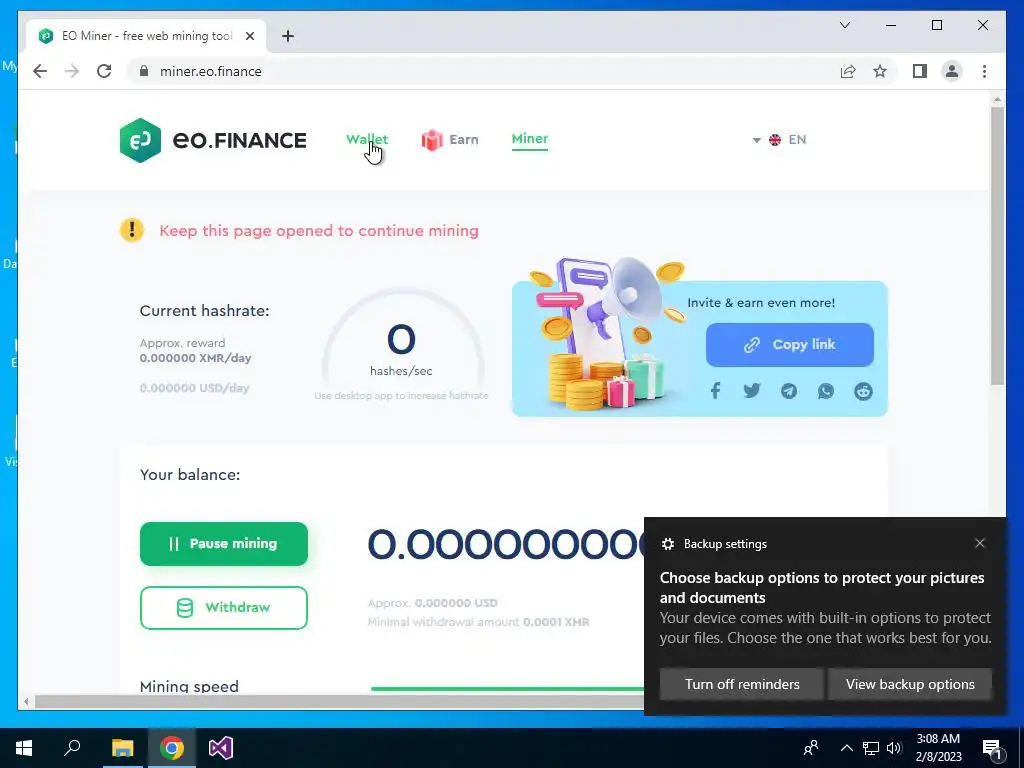
Task: Click the network status tray icon
Action: 871,748
